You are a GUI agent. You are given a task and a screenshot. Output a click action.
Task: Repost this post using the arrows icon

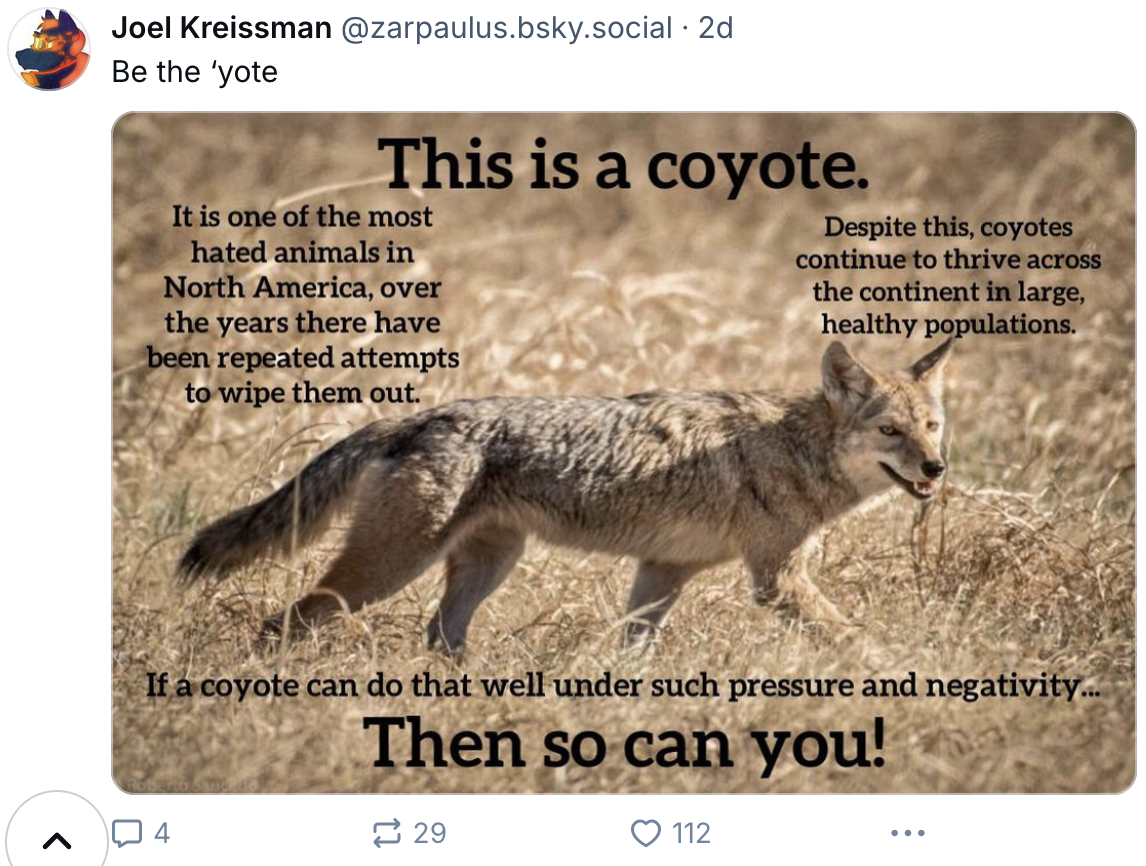point(386,832)
